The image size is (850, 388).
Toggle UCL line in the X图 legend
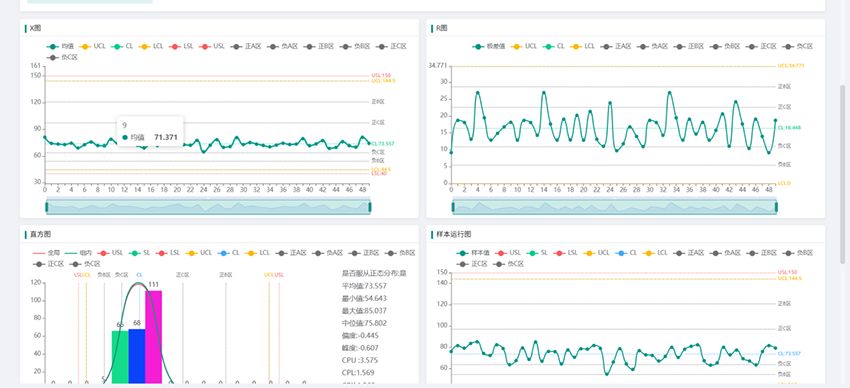point(92,47)
